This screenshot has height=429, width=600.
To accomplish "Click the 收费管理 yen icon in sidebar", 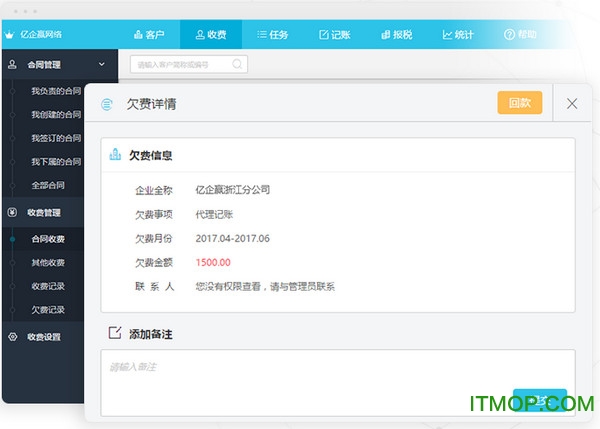I will tap(12, 212).
